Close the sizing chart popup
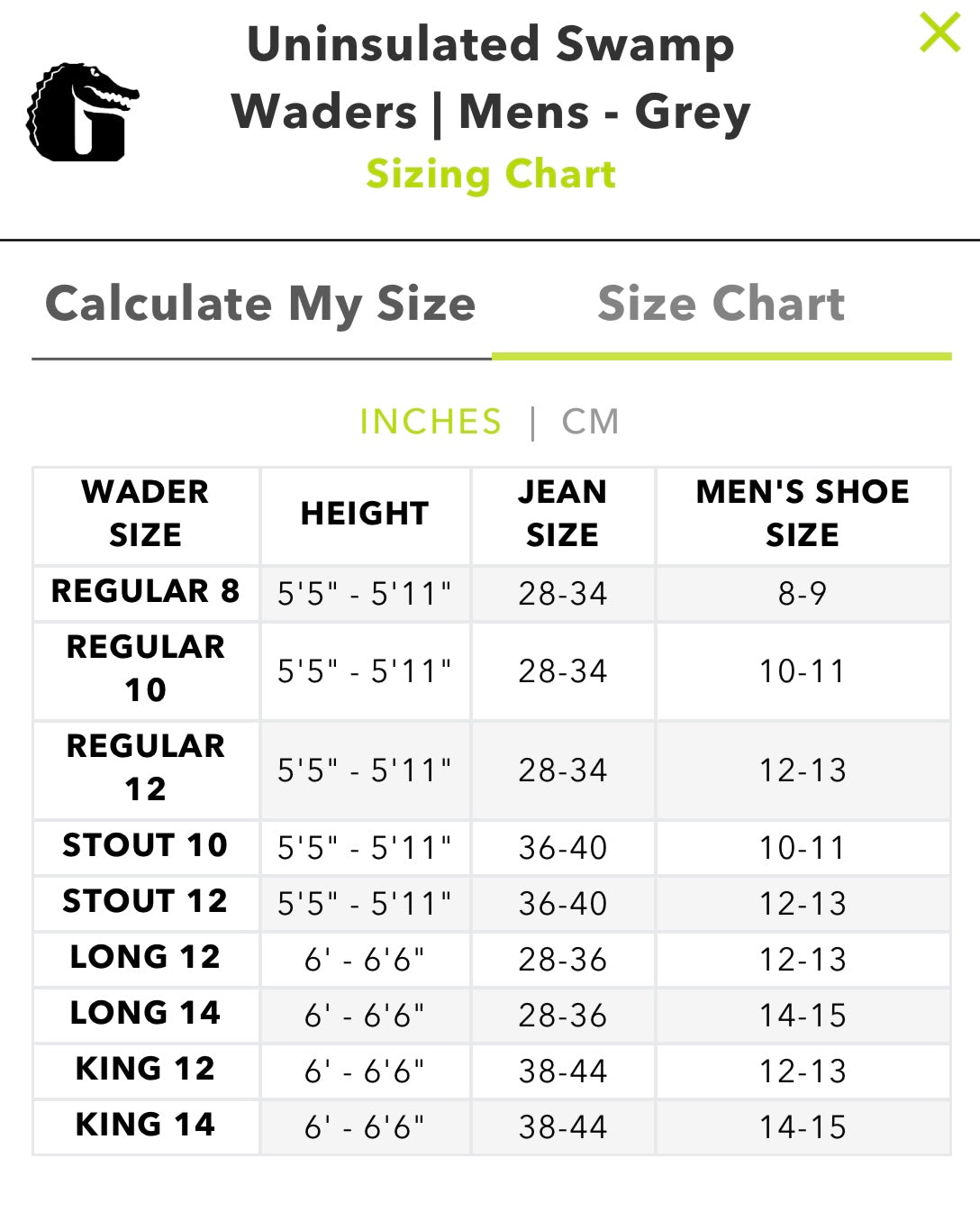This screenshot has width=980, height=1231. click(939, 33)
